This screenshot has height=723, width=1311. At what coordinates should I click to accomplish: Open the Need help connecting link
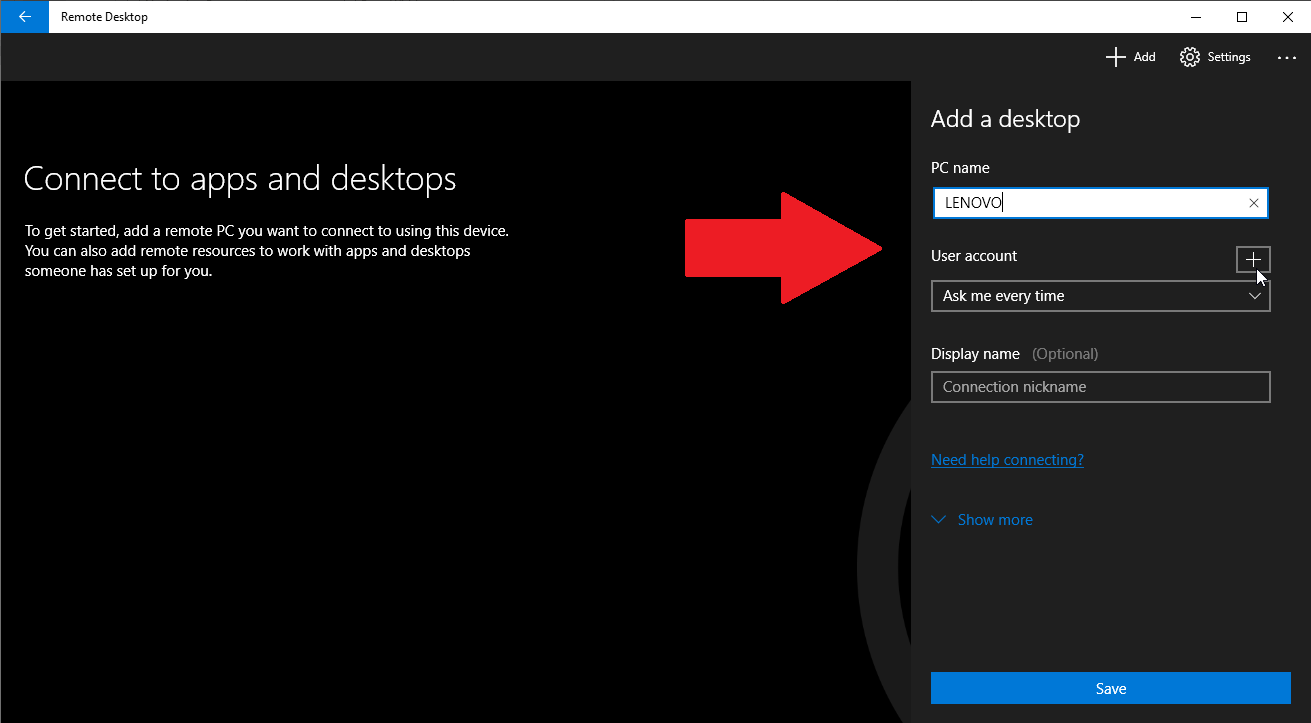(1007, 460)
